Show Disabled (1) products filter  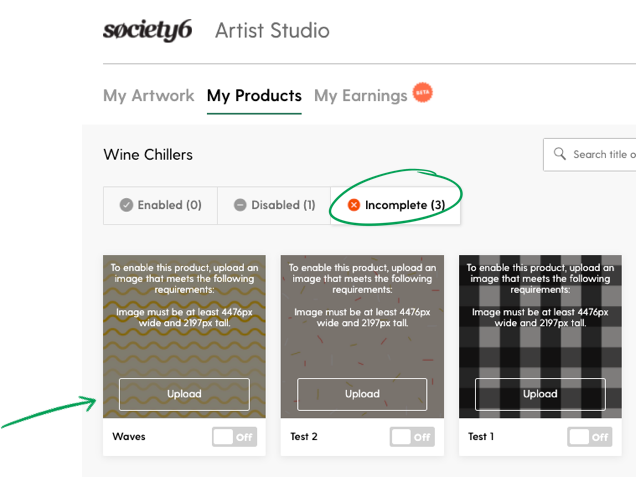[274, 205]
